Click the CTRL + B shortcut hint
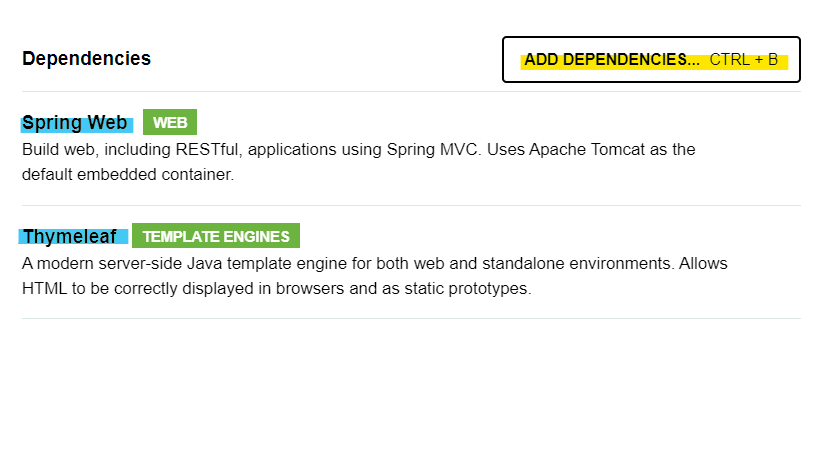This screenshot has height=472, width=817. [744, 59]
